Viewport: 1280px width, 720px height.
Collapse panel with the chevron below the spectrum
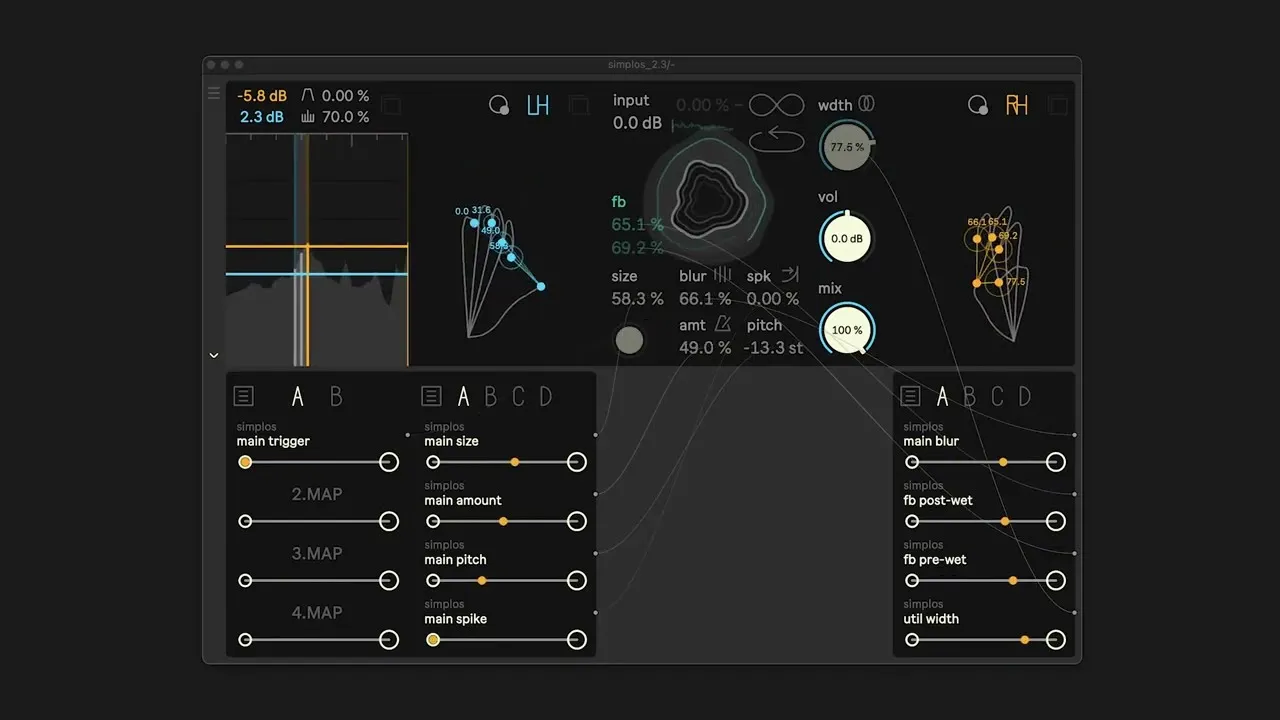(213, 355)
